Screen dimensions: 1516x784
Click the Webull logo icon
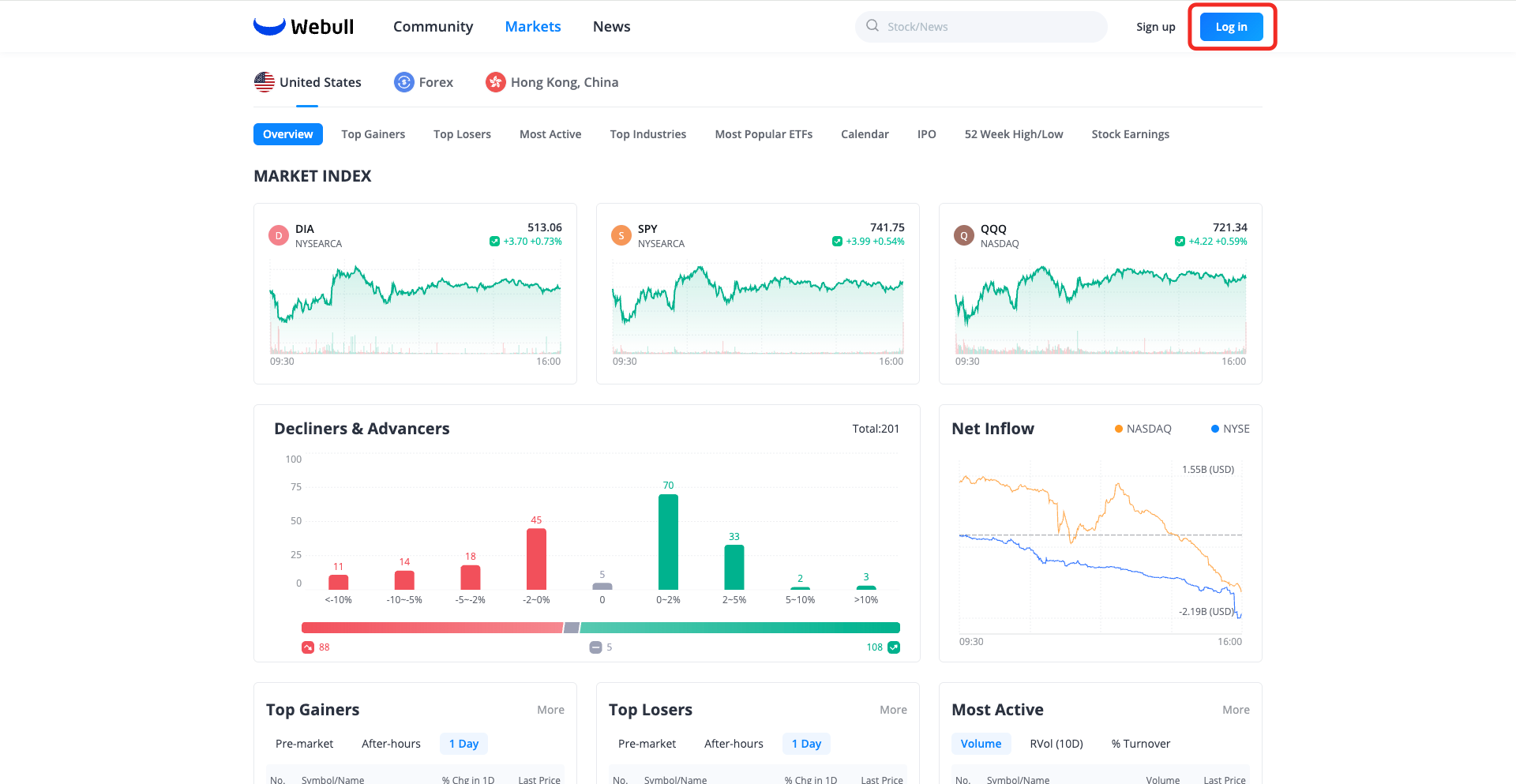pyautogui.click(x=269, y=26)
